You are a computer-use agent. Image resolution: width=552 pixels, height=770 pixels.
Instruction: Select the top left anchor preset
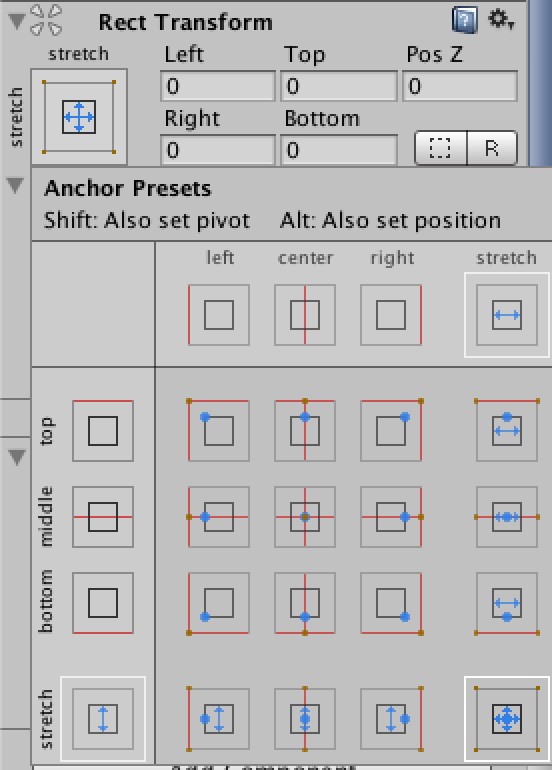[x=219, y=431]
